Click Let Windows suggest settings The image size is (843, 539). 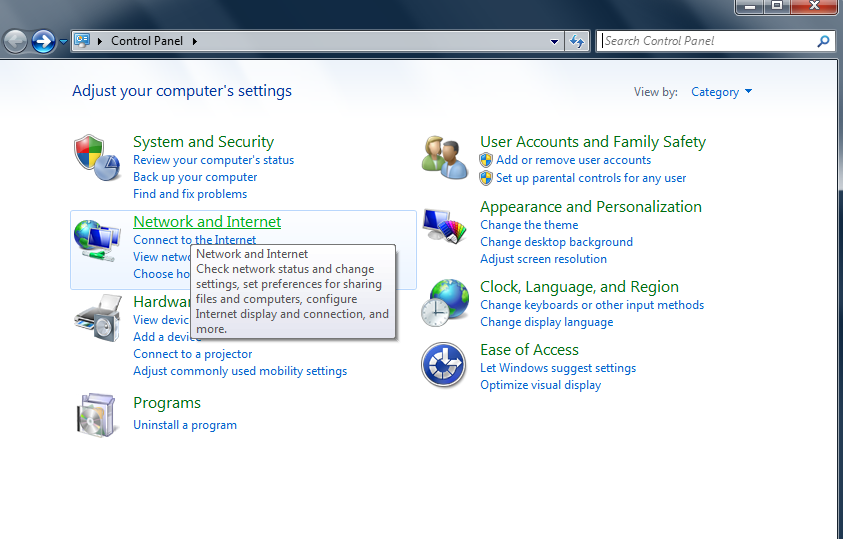point(558,368)
